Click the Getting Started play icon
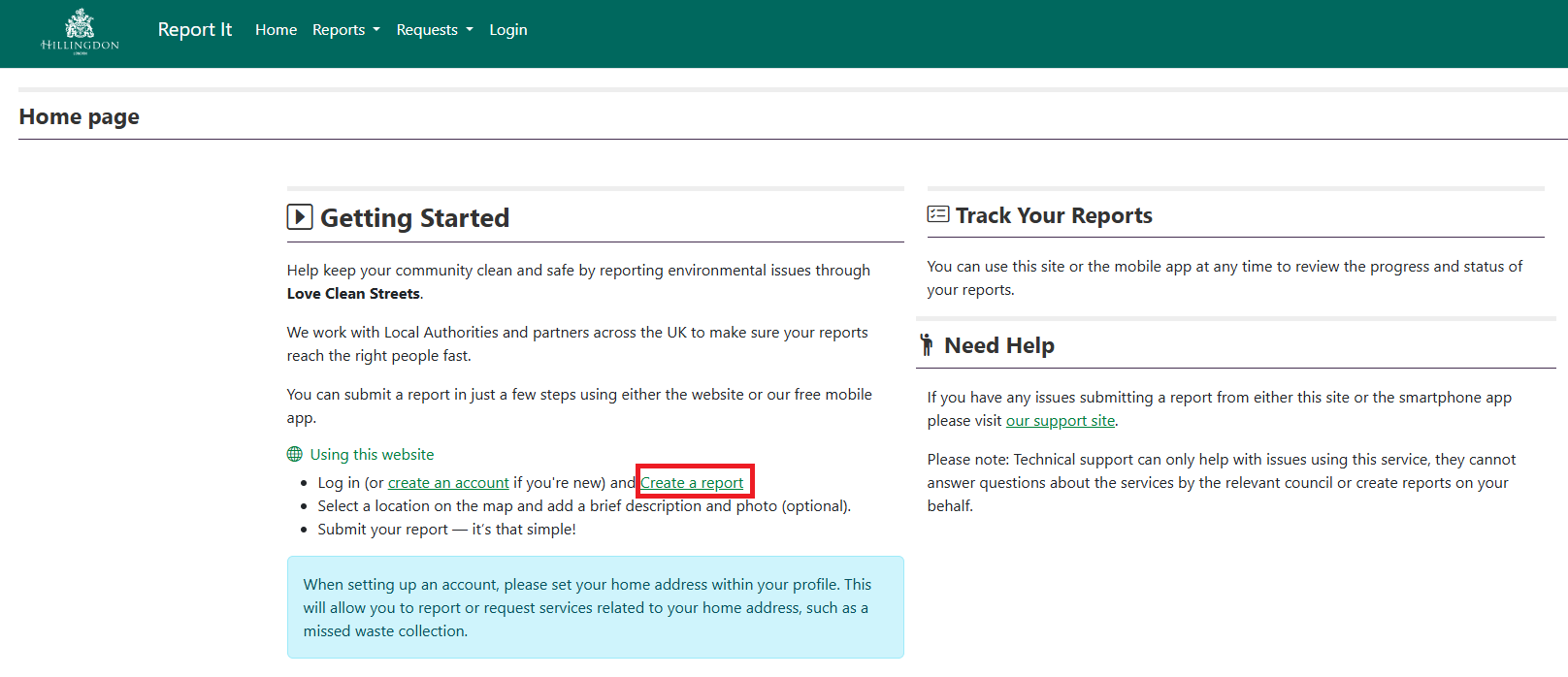 pos(300,216)
